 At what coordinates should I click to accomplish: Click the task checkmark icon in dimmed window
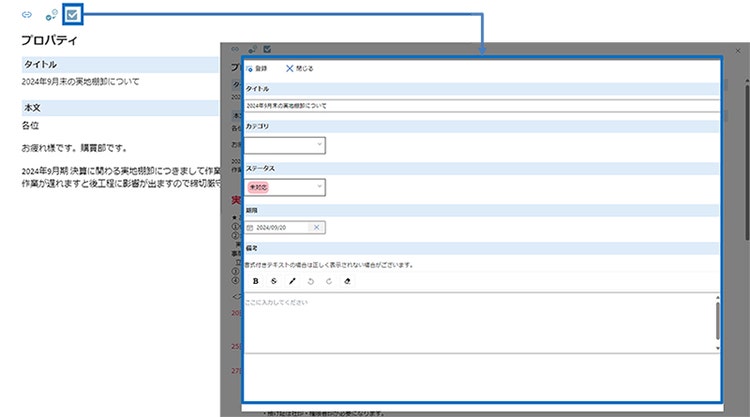267,49
